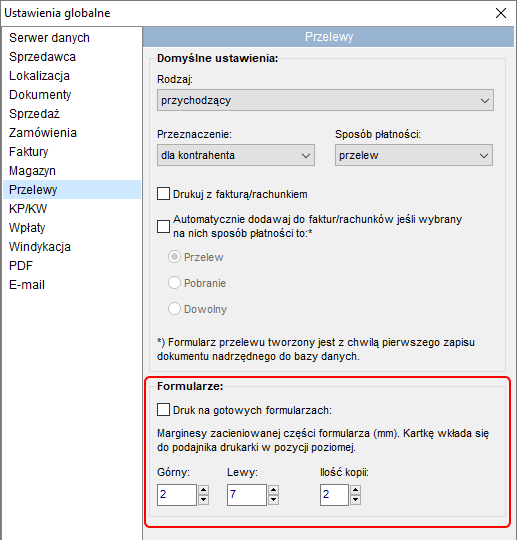This screenshot has height=540, width=517.
Task: Increase the Lewy margin value
Action: click(273, 490)
